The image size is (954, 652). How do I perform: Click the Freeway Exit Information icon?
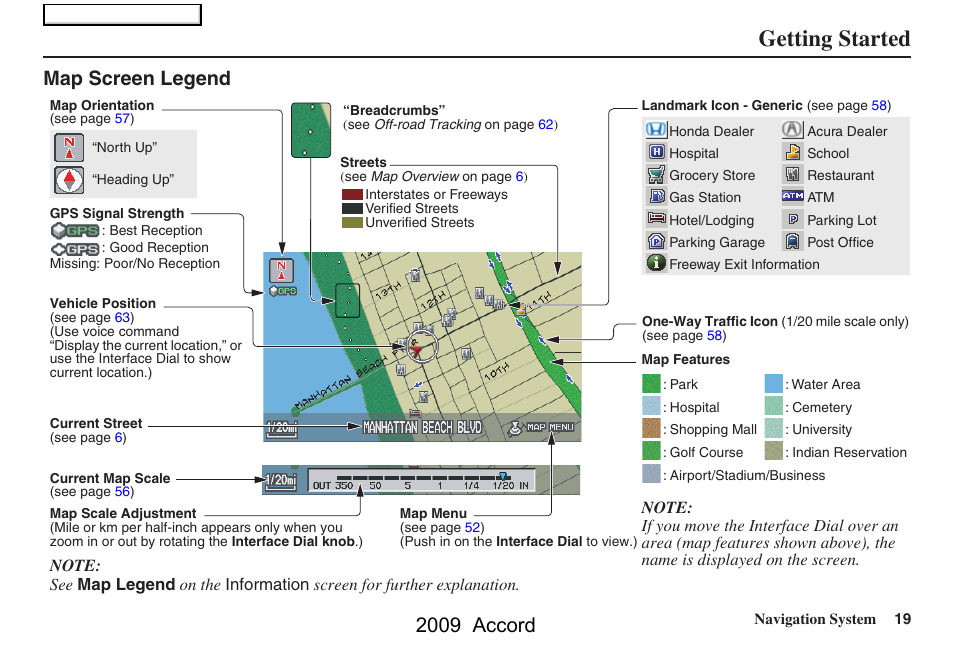point(656,263)
